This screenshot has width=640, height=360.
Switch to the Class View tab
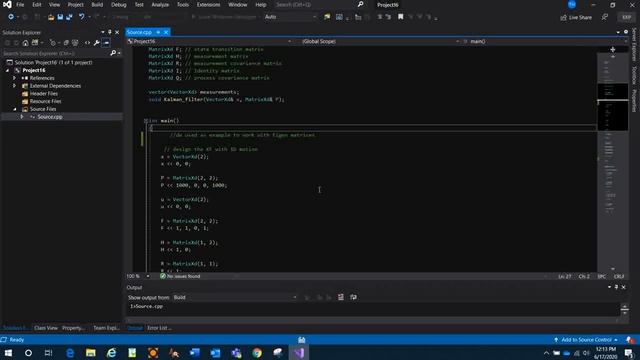(46, 328)
